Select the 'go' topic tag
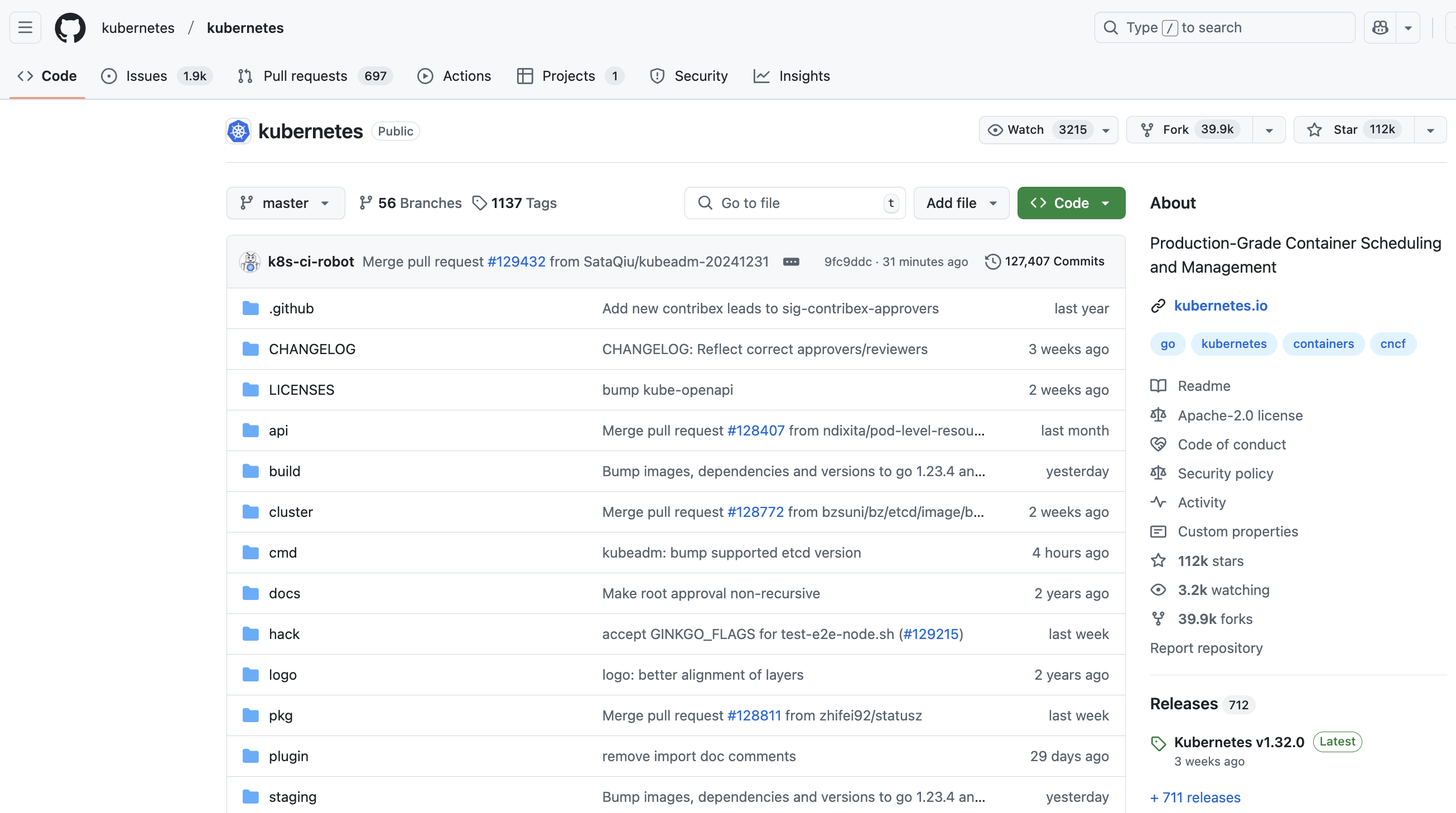The image size is (1456, 813). point(1167,344)
